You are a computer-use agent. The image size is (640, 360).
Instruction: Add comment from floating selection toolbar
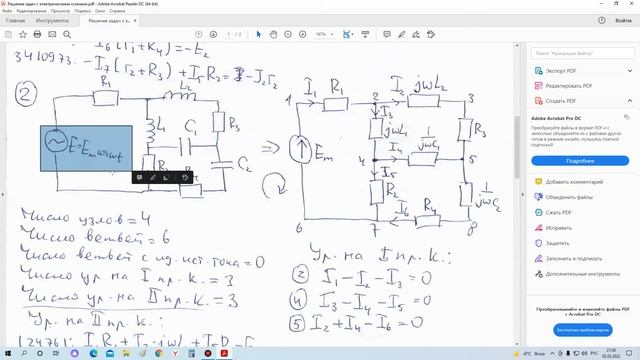[139, 178]
